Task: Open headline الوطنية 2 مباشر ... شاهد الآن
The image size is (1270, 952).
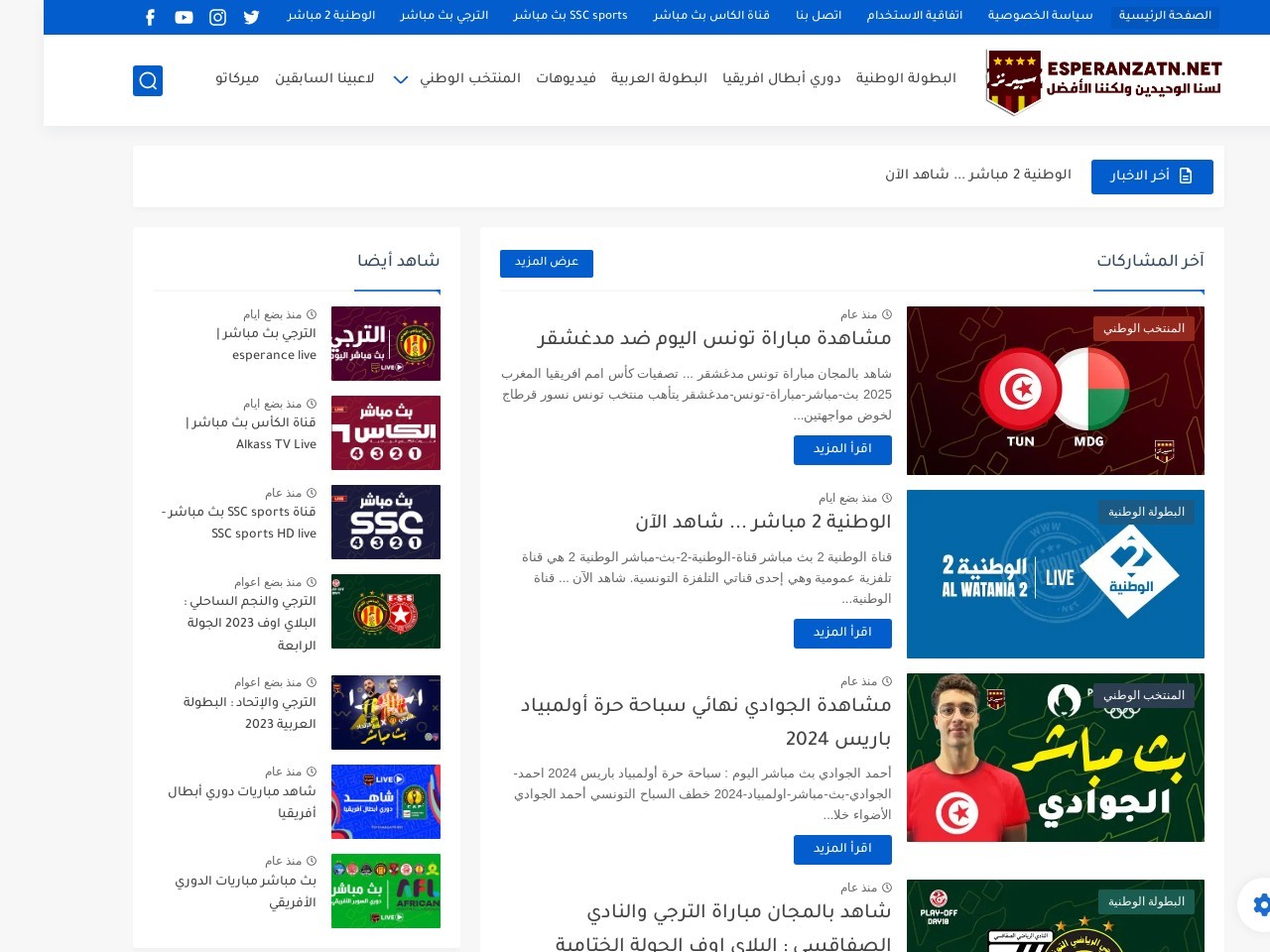Action: 763,522
